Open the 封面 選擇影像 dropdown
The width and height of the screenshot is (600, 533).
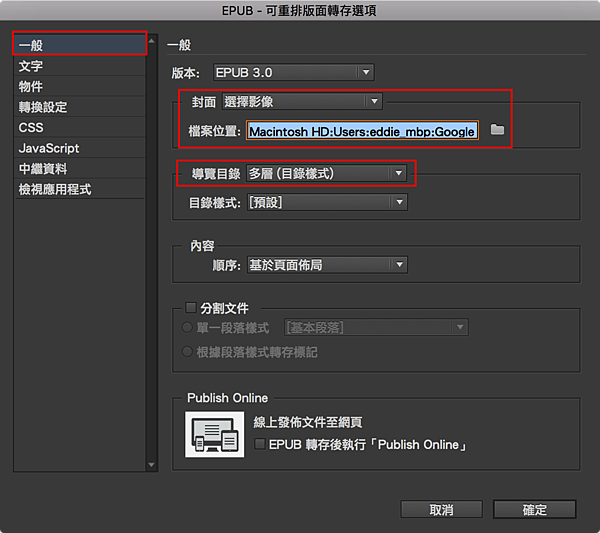coord(302,101)
